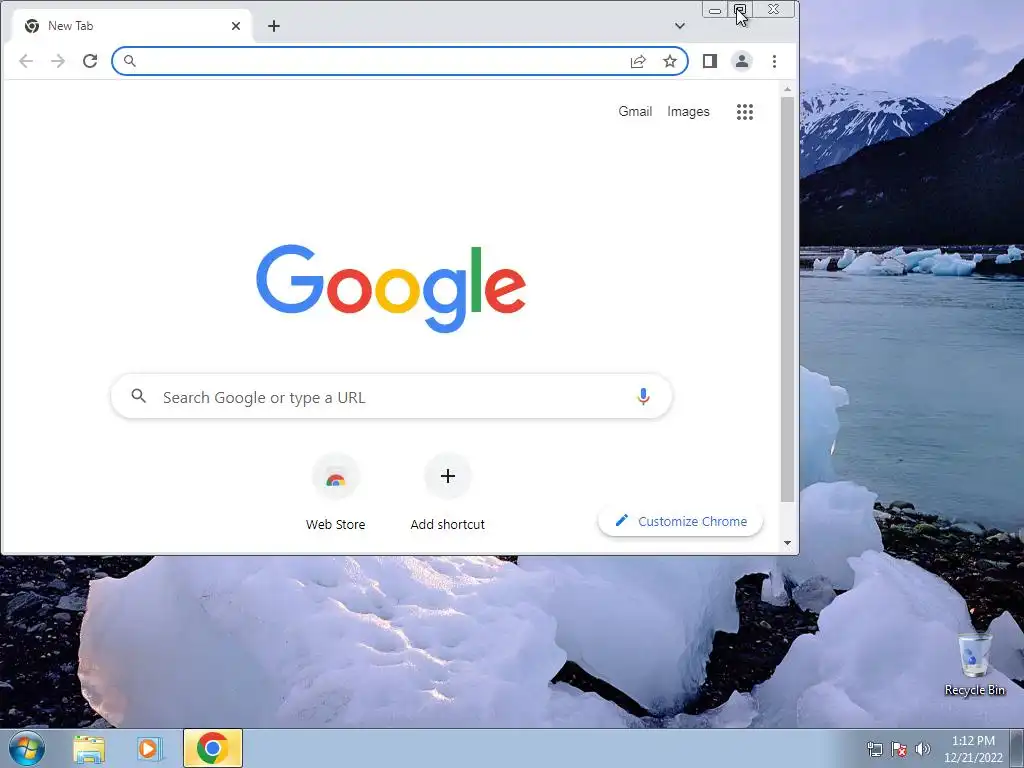
Task: Open the Chrome three-dot menu
Action: click(x=775, y=61)
